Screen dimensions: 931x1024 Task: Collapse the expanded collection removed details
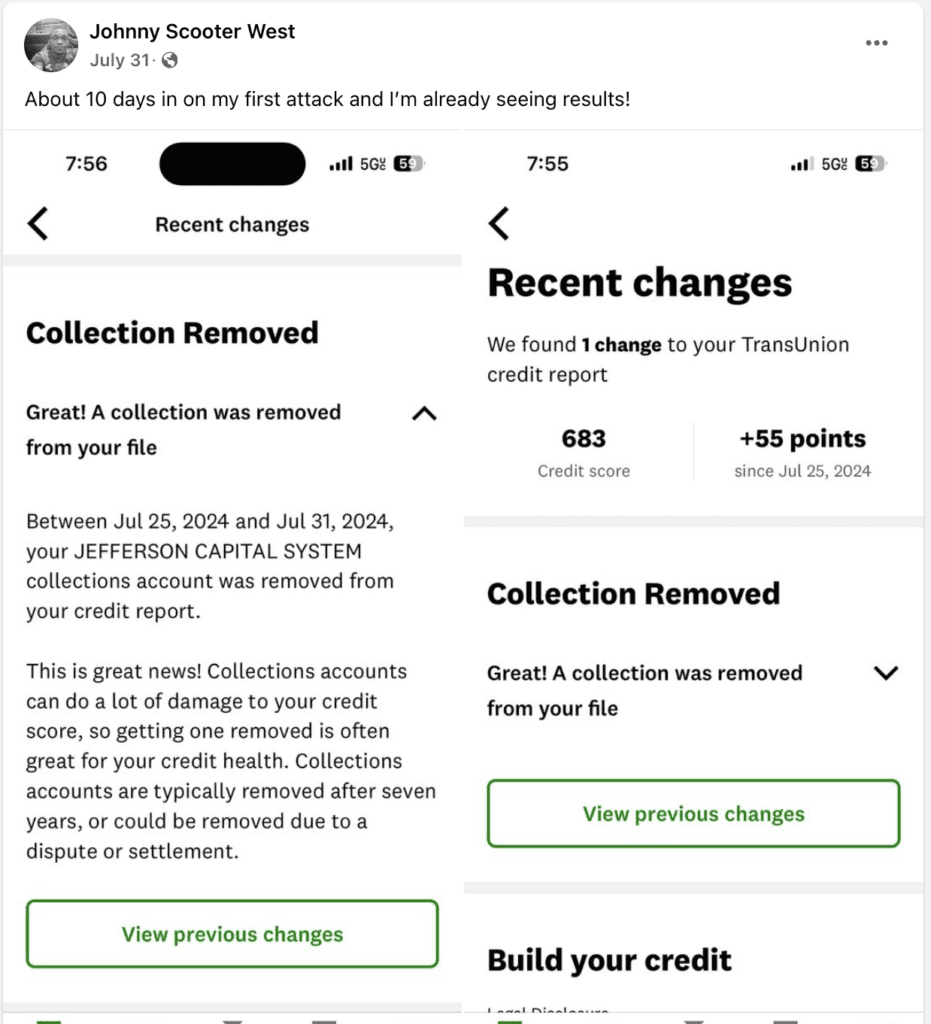coord(424,414)
